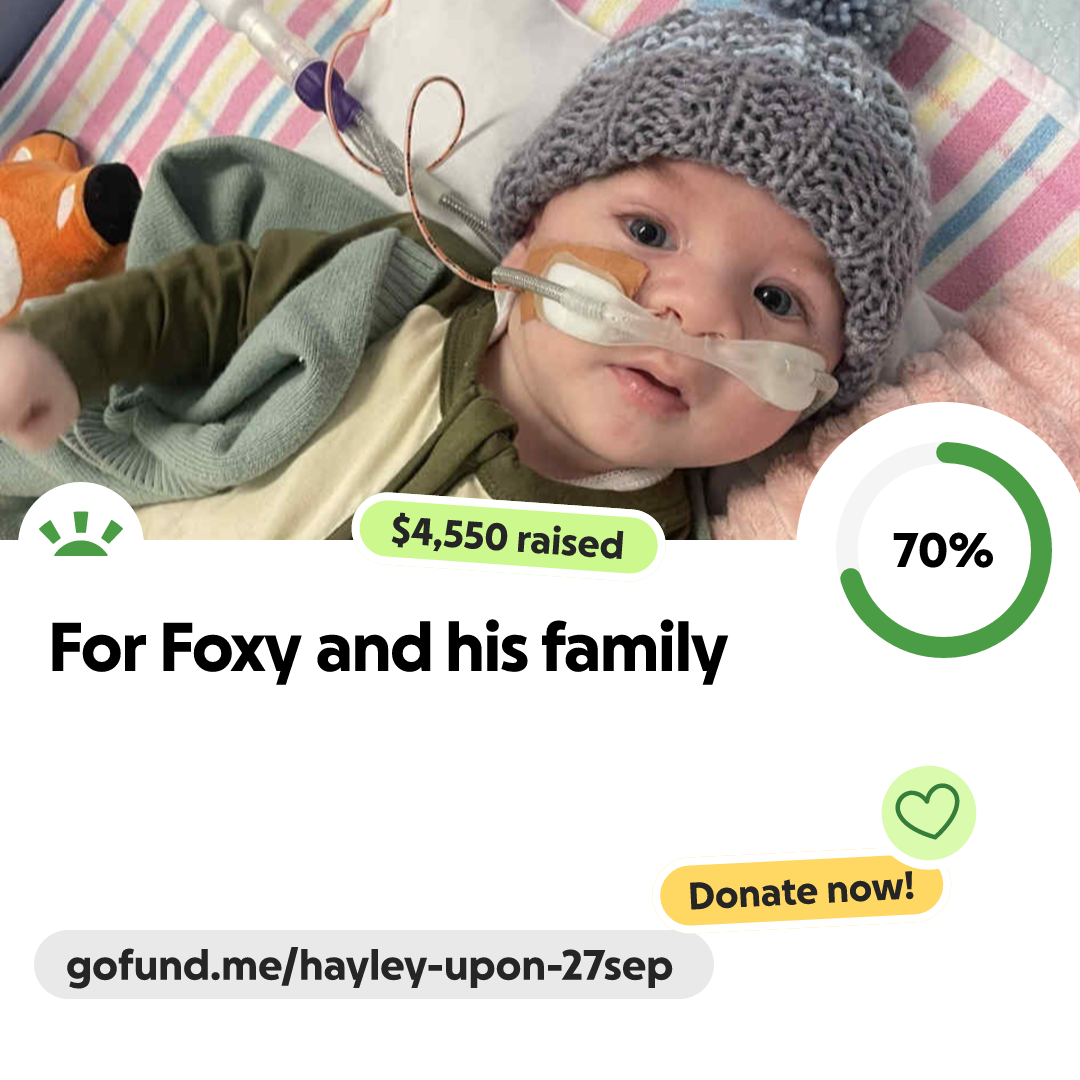Click the Donate now! button
This screenshot has width=1080, height=1080.
pos(801,891)
